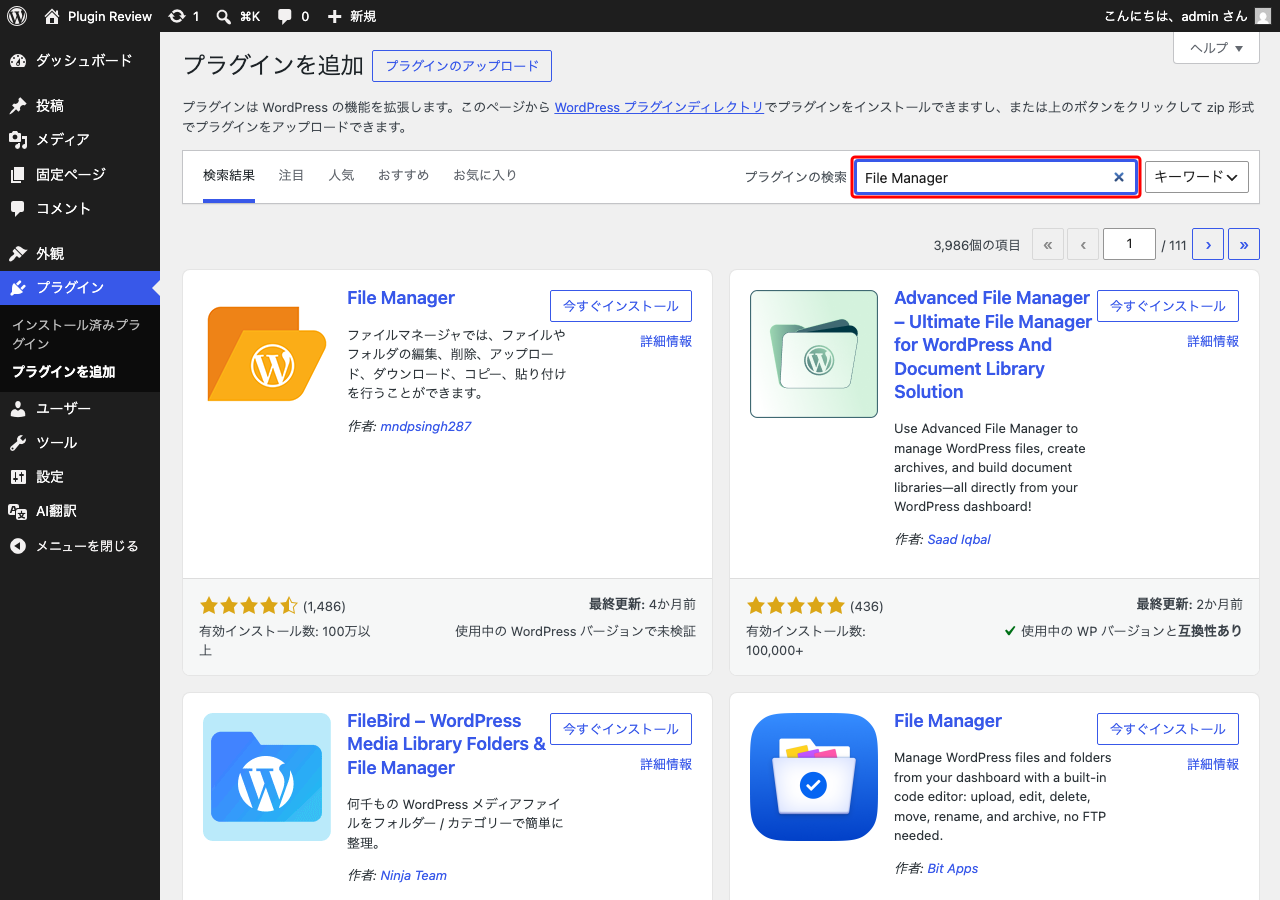Click the current page number field

coord(1129,244)
